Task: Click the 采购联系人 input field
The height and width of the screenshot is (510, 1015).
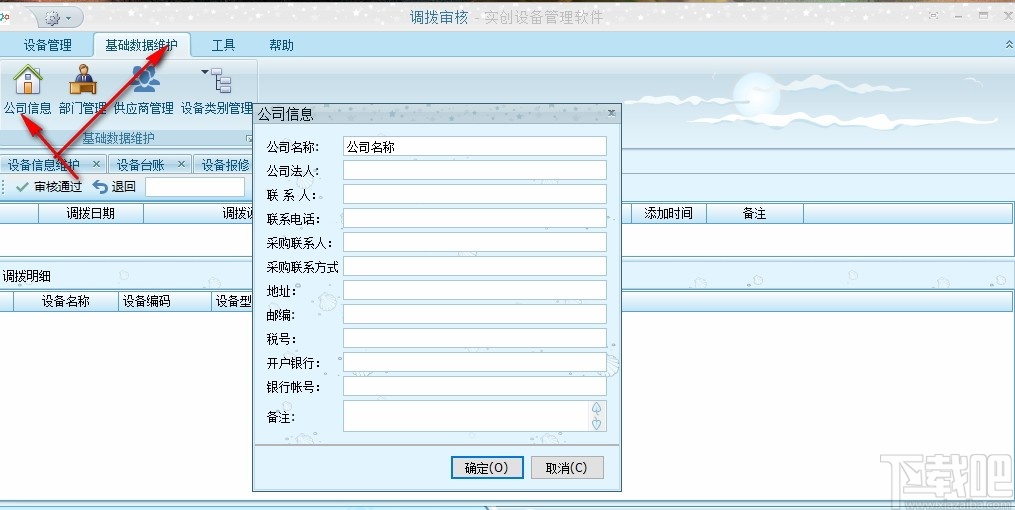Action: [x=474, y=242]
